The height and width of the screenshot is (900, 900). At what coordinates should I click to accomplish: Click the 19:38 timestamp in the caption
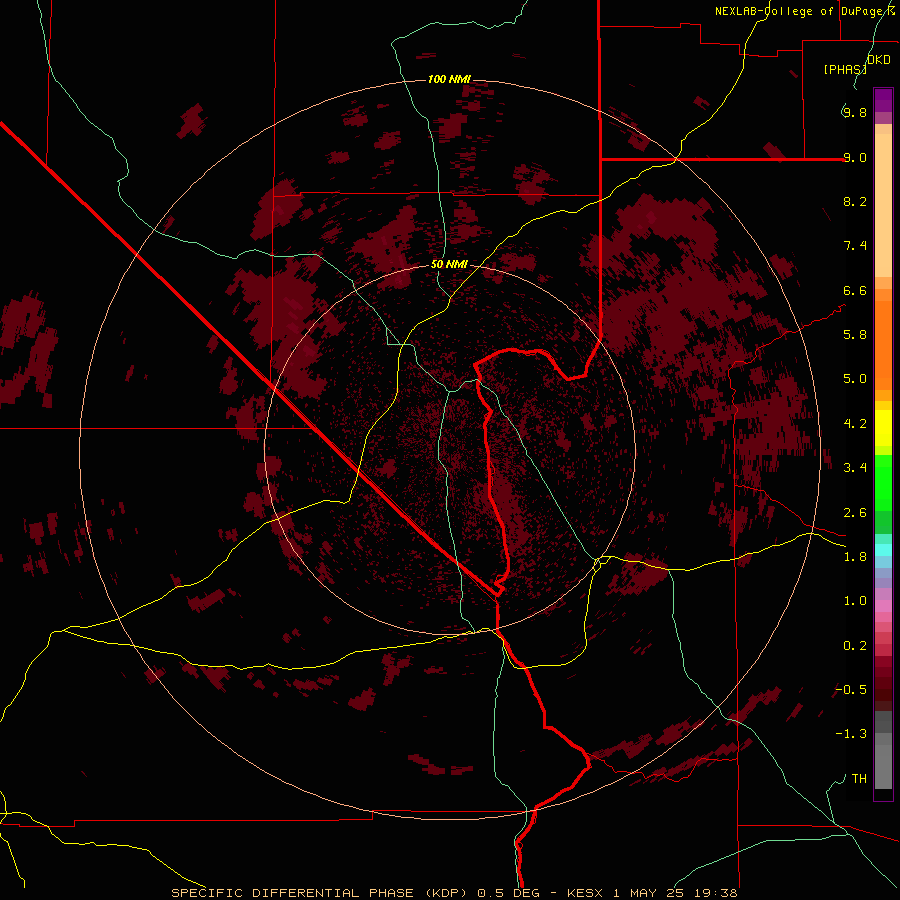pos(718,893)
